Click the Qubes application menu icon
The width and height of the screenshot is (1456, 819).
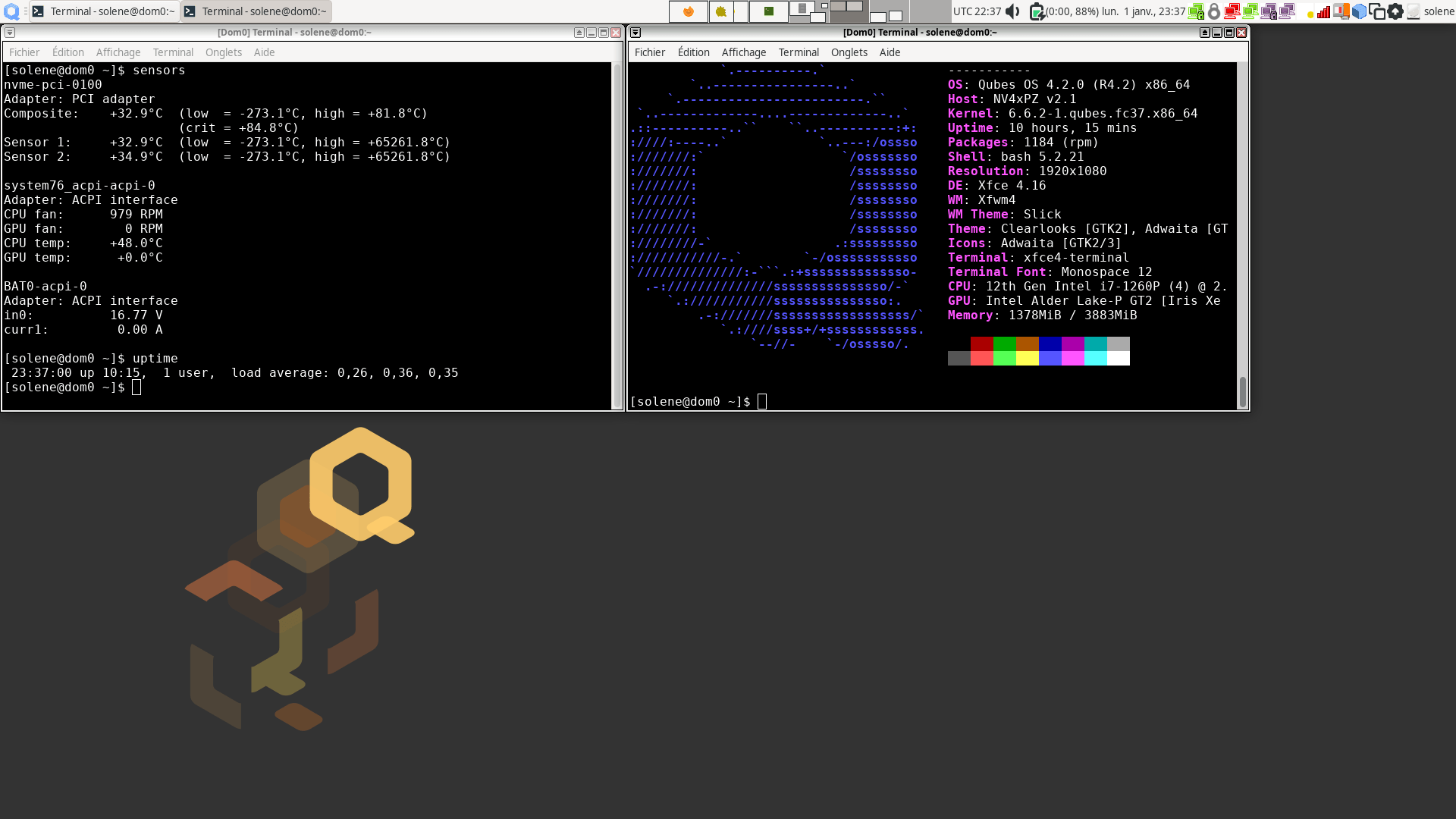tap(11, 11)
